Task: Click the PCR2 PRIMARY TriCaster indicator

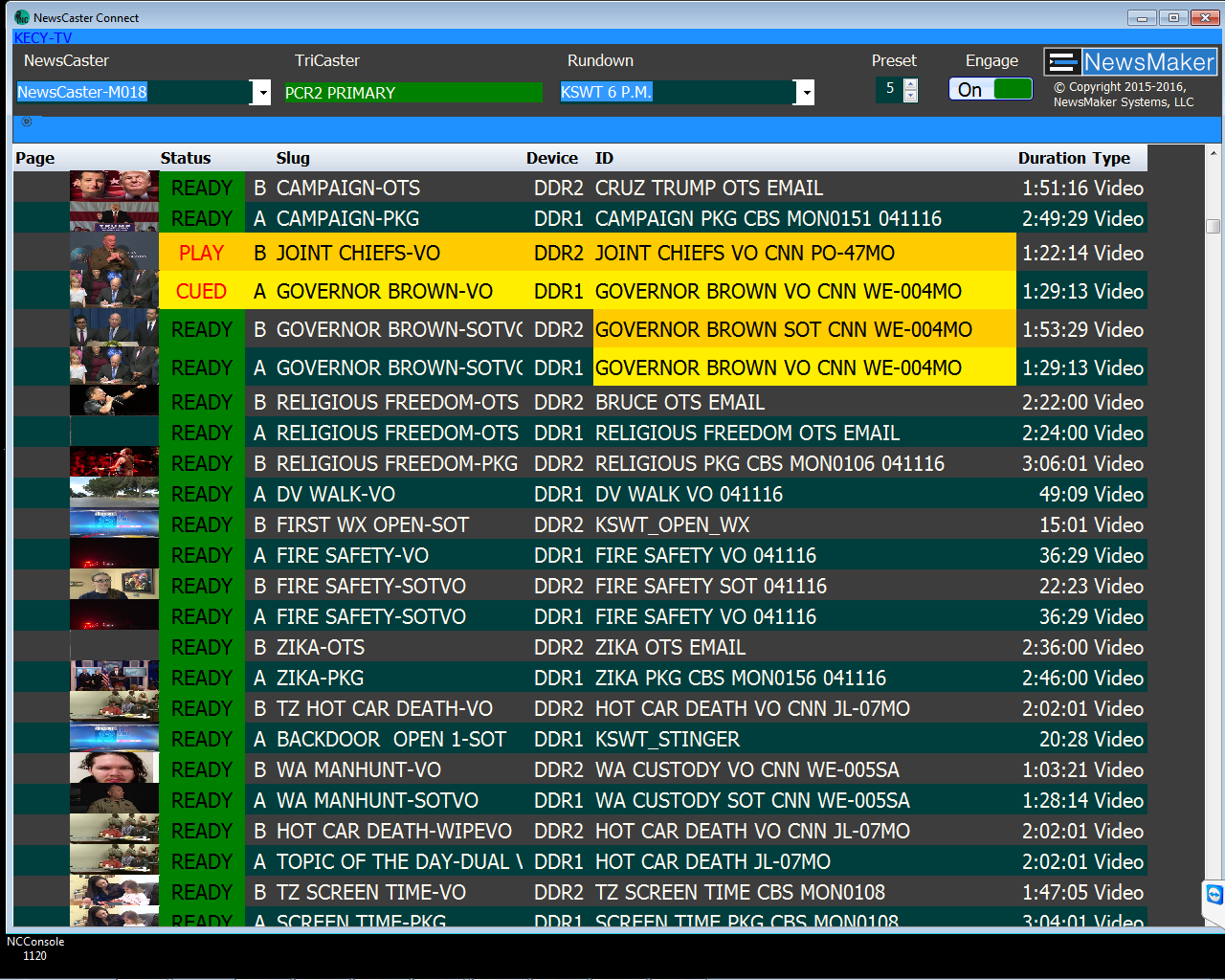Action: (x=412, y=92)
